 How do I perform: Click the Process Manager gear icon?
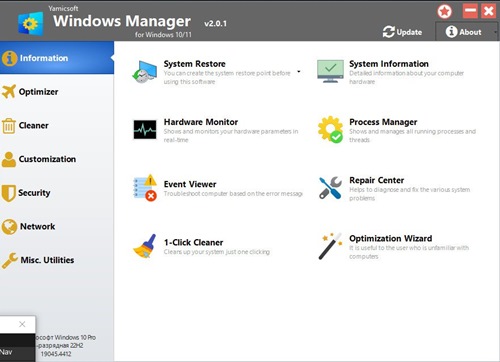(330, 129)
